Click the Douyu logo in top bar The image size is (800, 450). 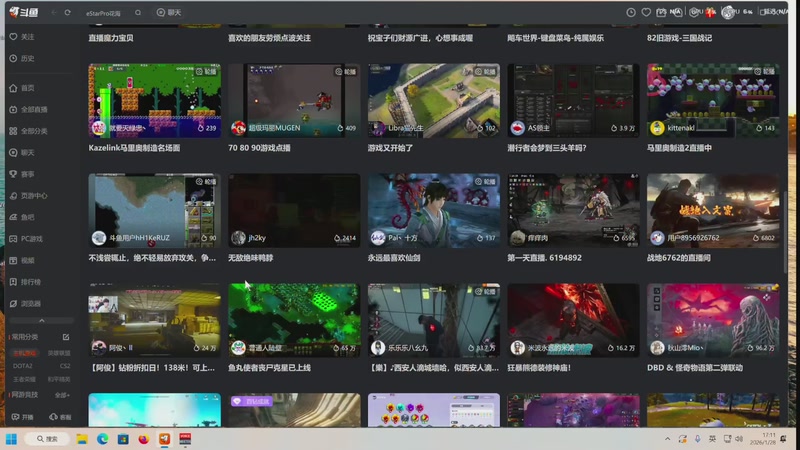(x=23, y=12)
